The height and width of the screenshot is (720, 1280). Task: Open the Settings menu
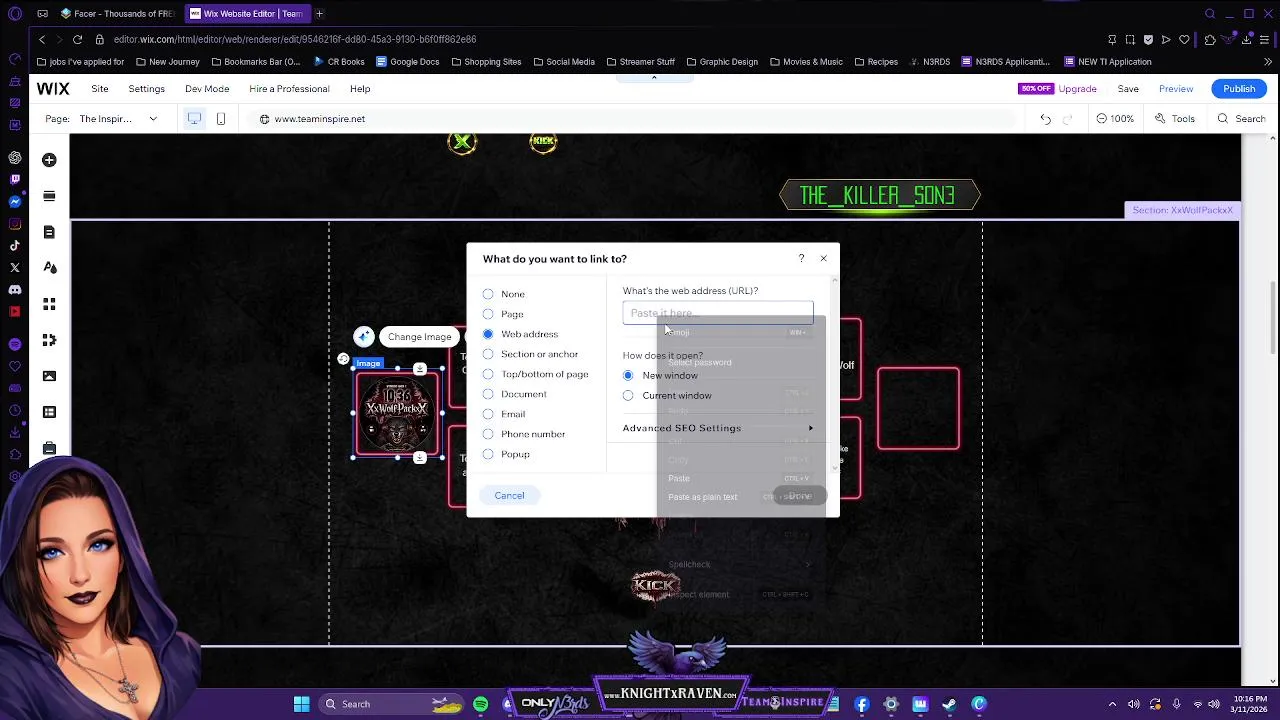(146, 89)
